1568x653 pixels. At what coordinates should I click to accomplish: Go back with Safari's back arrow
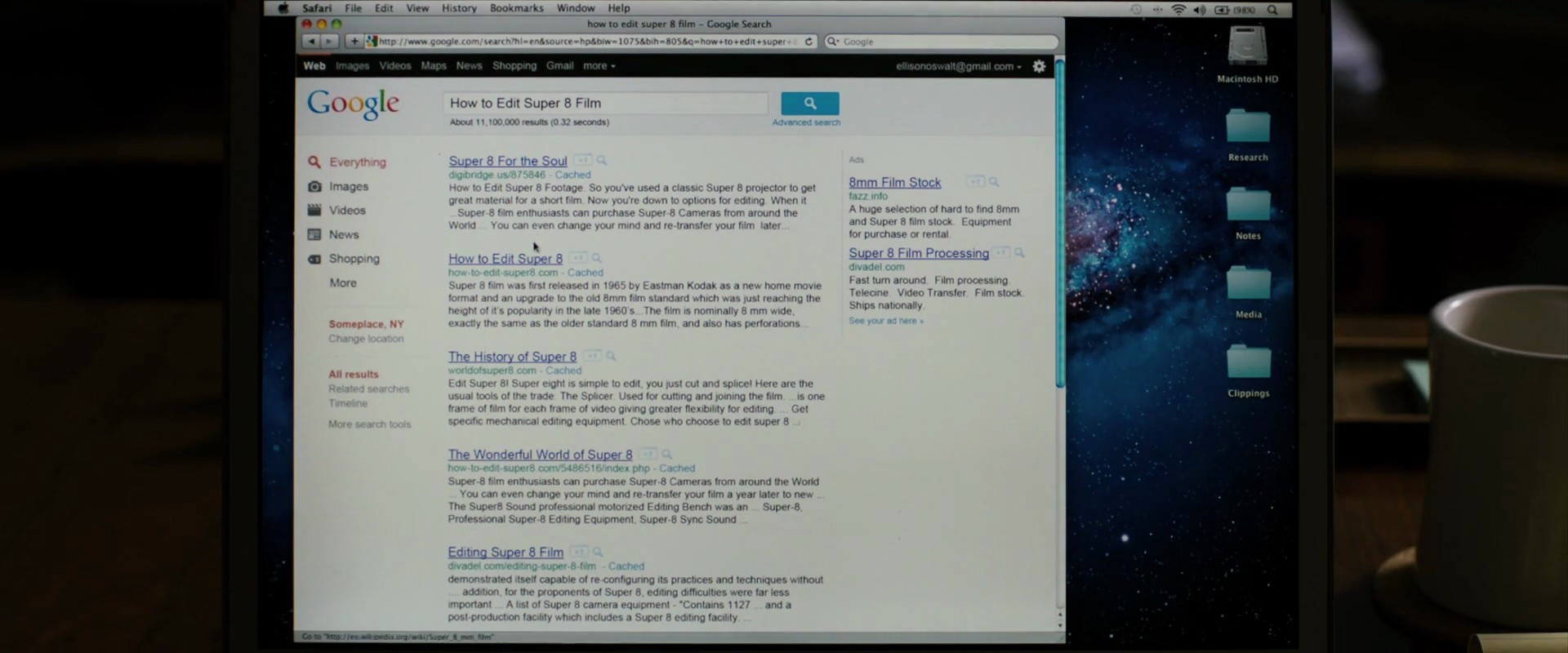(310, 41)
